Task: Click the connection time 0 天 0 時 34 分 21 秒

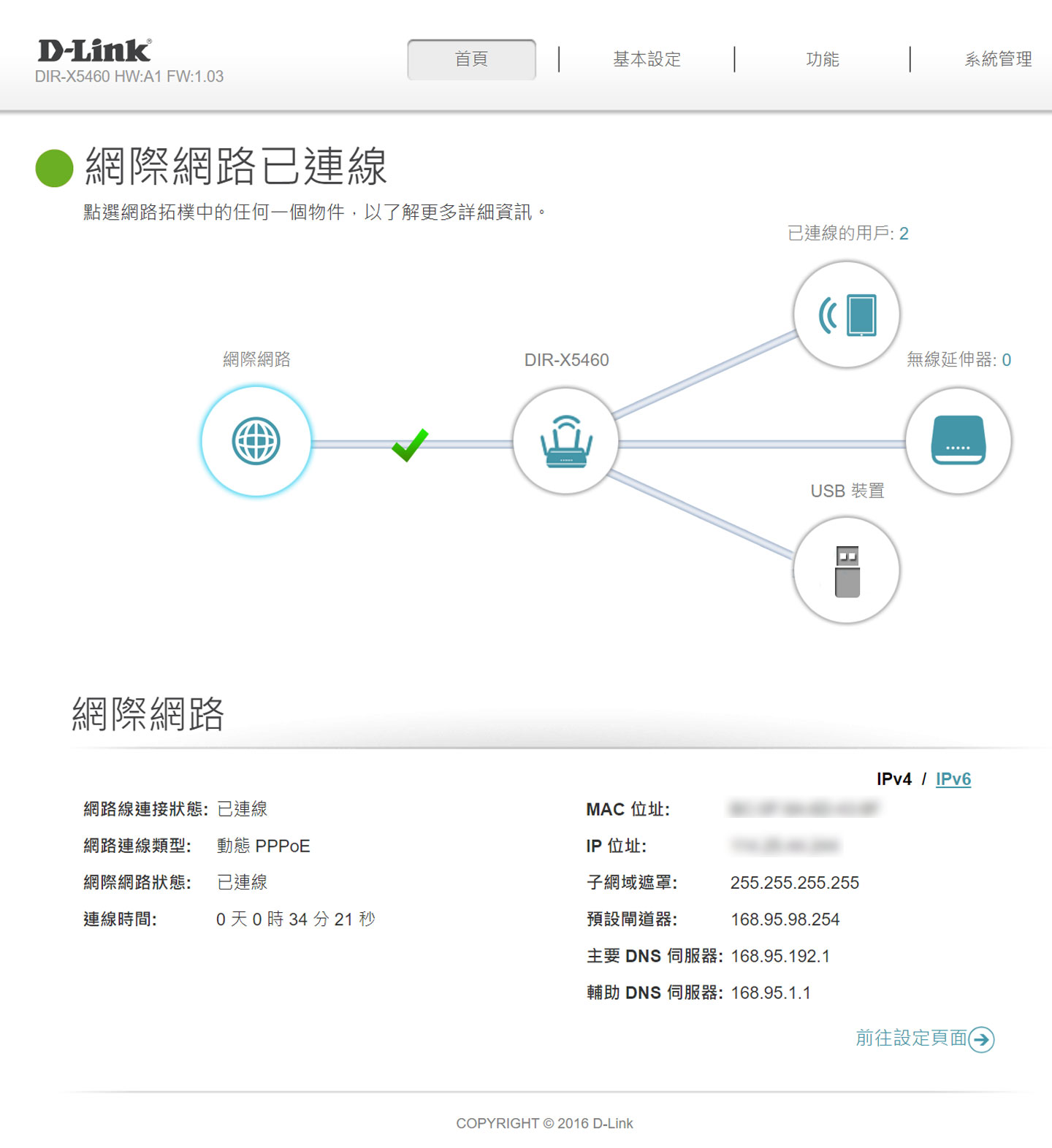Action: [295, 919]
